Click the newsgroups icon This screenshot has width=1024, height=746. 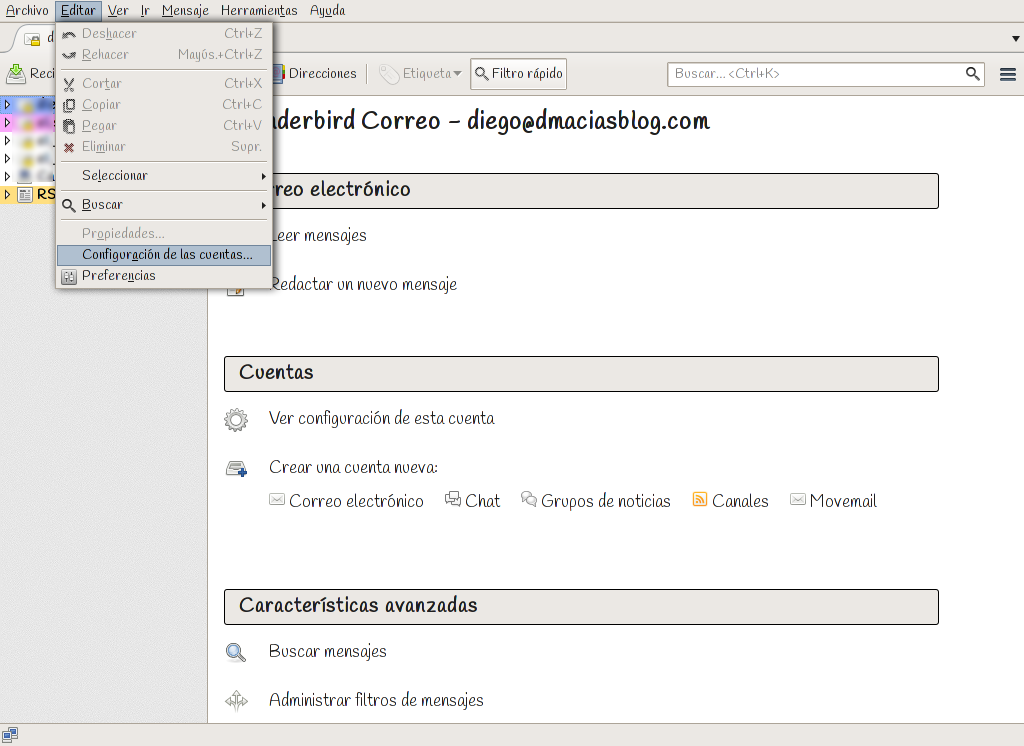529,499
